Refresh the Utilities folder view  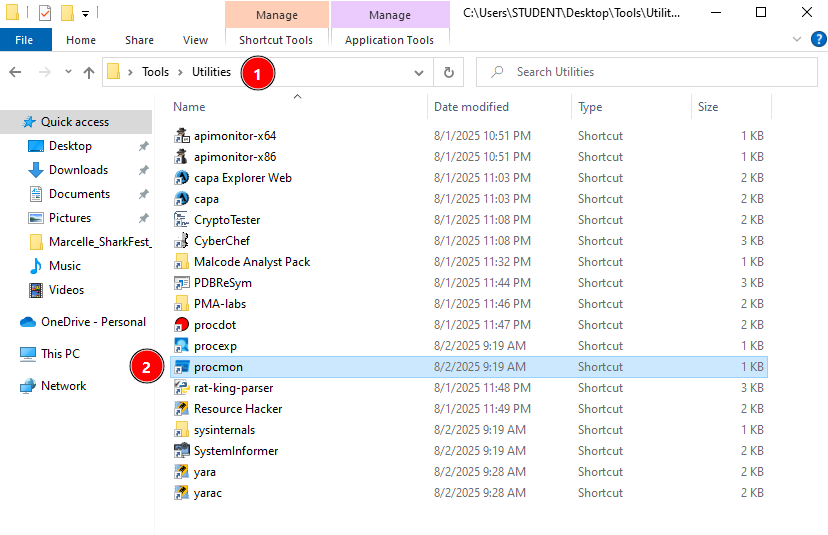(x=449, y=72)
